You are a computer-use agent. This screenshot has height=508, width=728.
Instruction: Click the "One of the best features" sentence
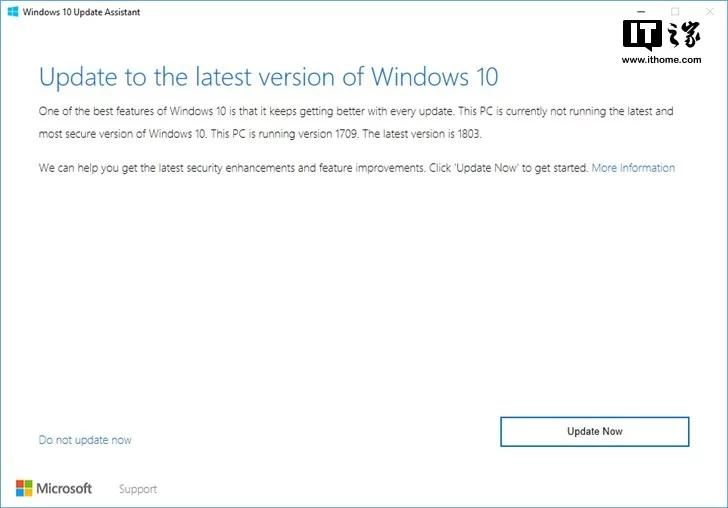246,111
